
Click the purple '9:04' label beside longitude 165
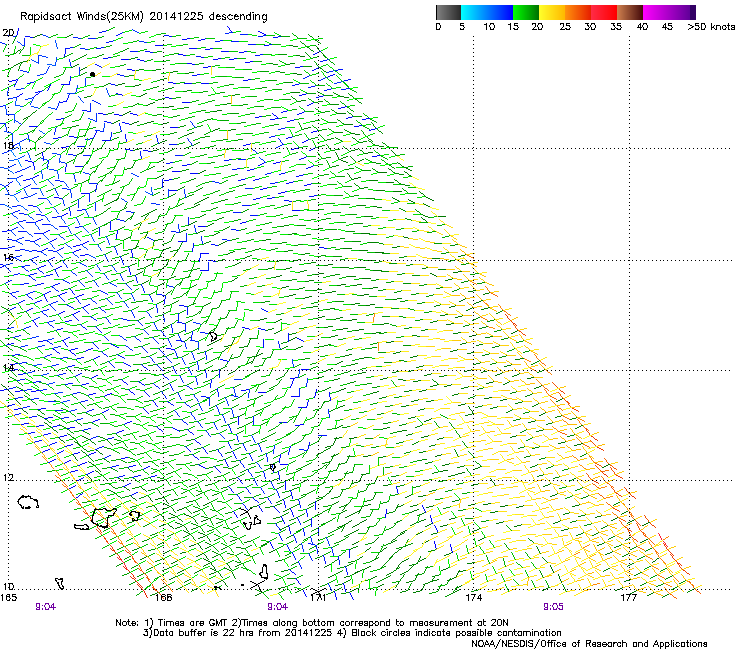click(x=45, y=607)
